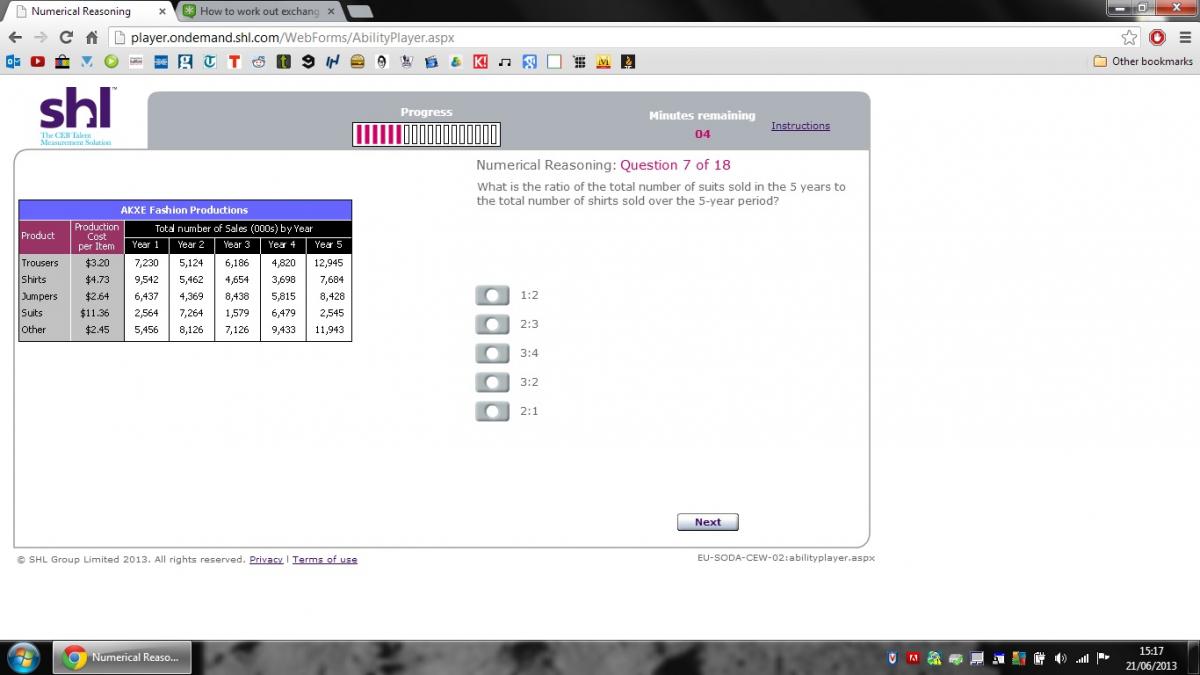Viewport: 1200px width, 675px height.
Task: Click the Suits Year 4 value 6,479
Action: (x=283, y=313)
